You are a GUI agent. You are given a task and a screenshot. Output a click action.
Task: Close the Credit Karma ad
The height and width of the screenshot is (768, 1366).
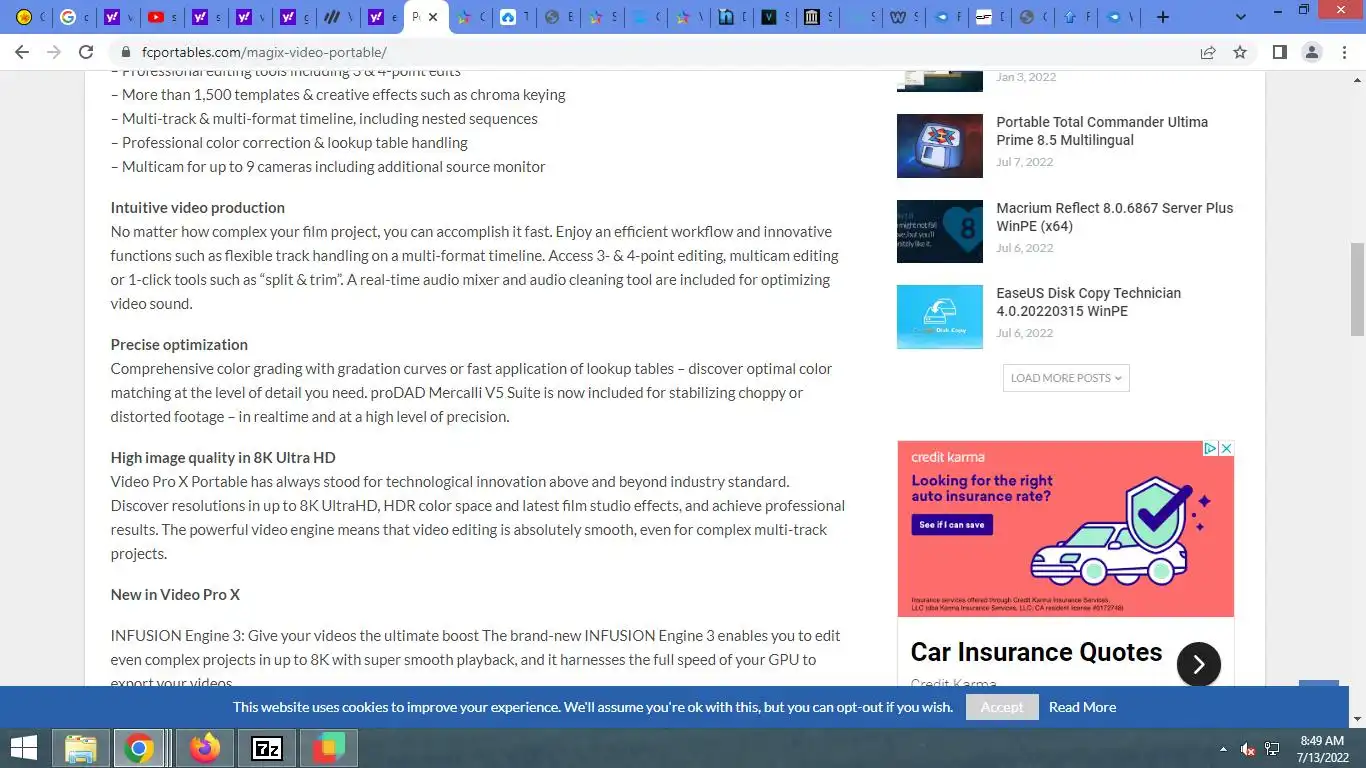1226,449
